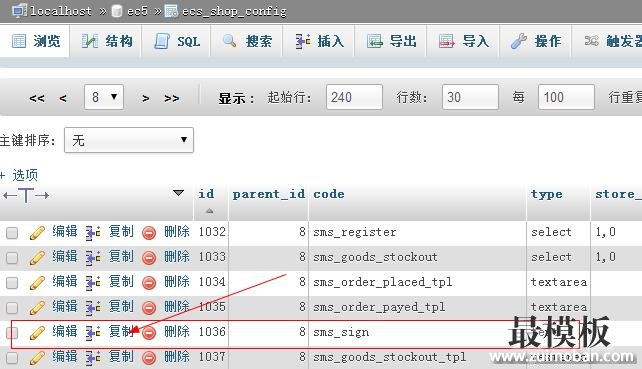Image resolution: width=642 pixels, height=369 pixels.
Task: Tick checkbox for row 1034
Action: click(x=12, y=283)
